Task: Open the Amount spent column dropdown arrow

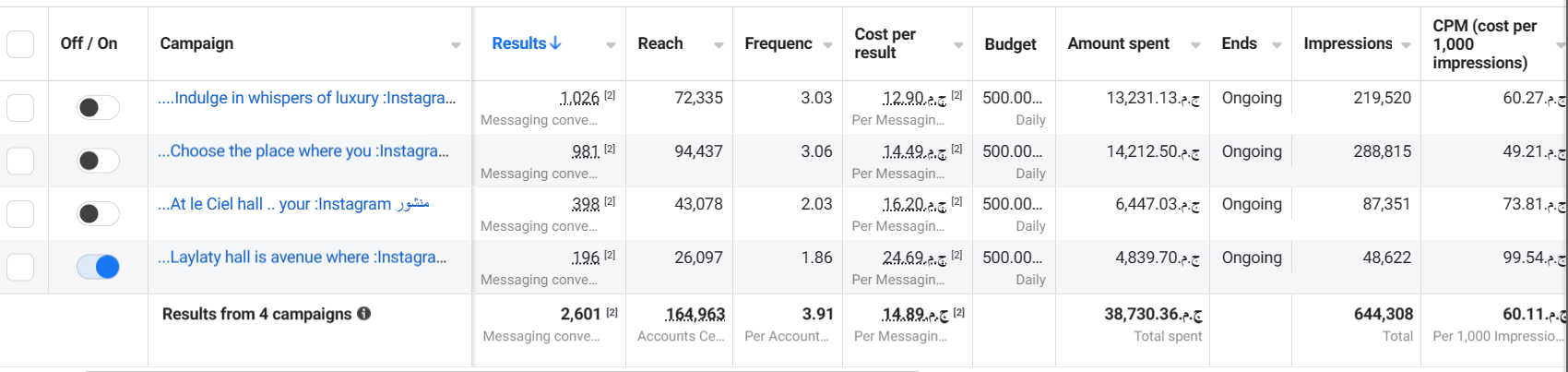Action: click(x=1195, y=45)
